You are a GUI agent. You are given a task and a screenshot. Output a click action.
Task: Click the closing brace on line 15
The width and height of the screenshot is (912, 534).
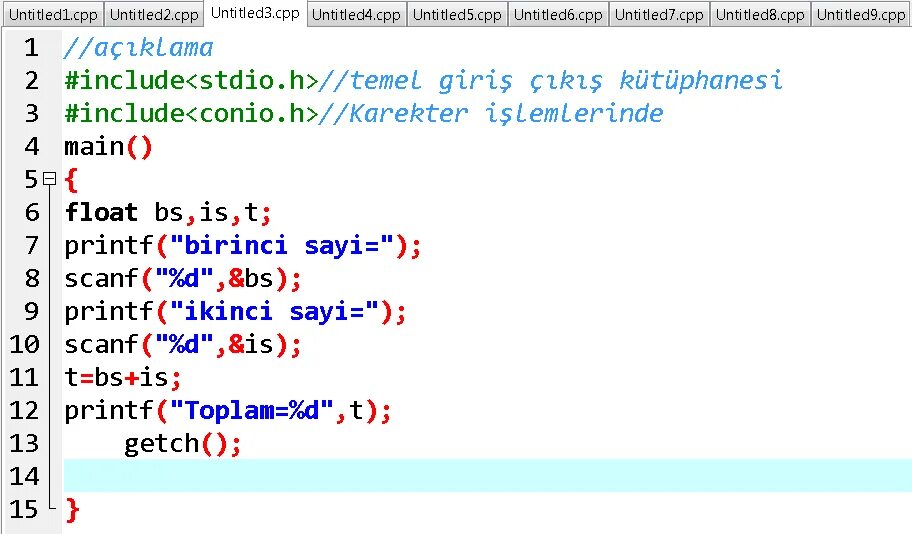72,510
